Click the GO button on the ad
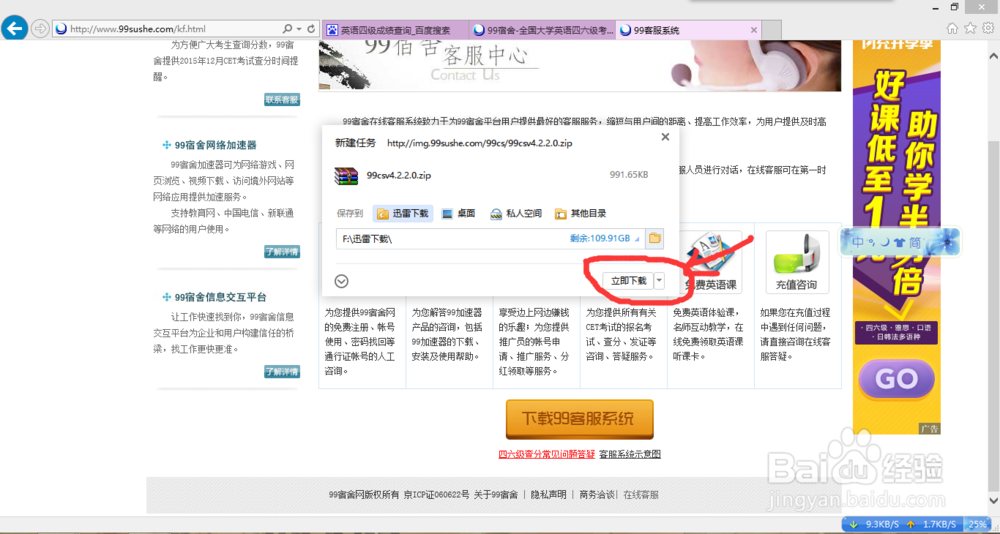 coord(896,379)
